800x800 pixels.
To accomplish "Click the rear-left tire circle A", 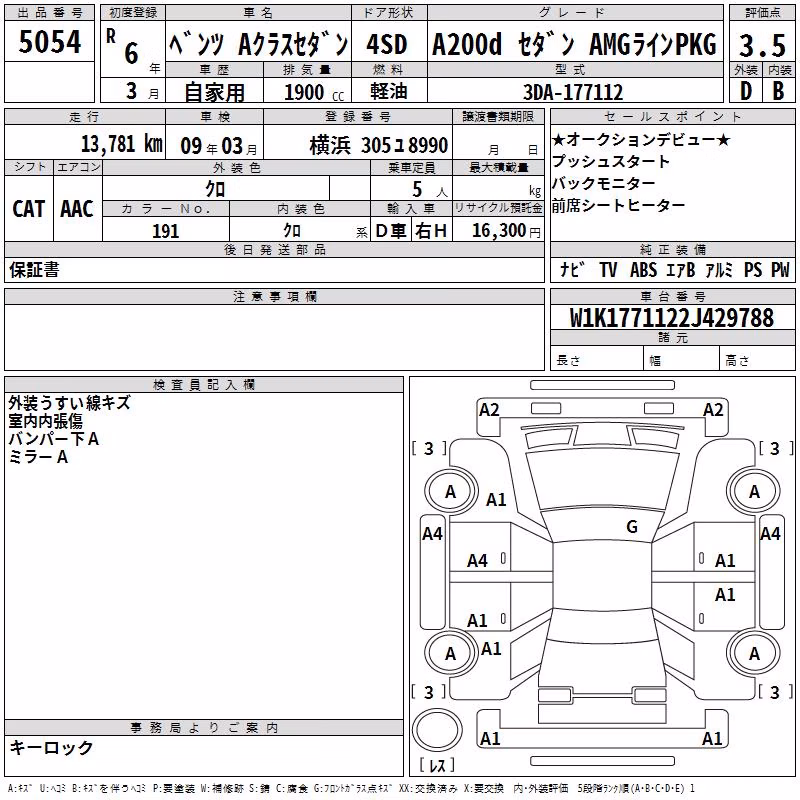I will pos(451,653).
